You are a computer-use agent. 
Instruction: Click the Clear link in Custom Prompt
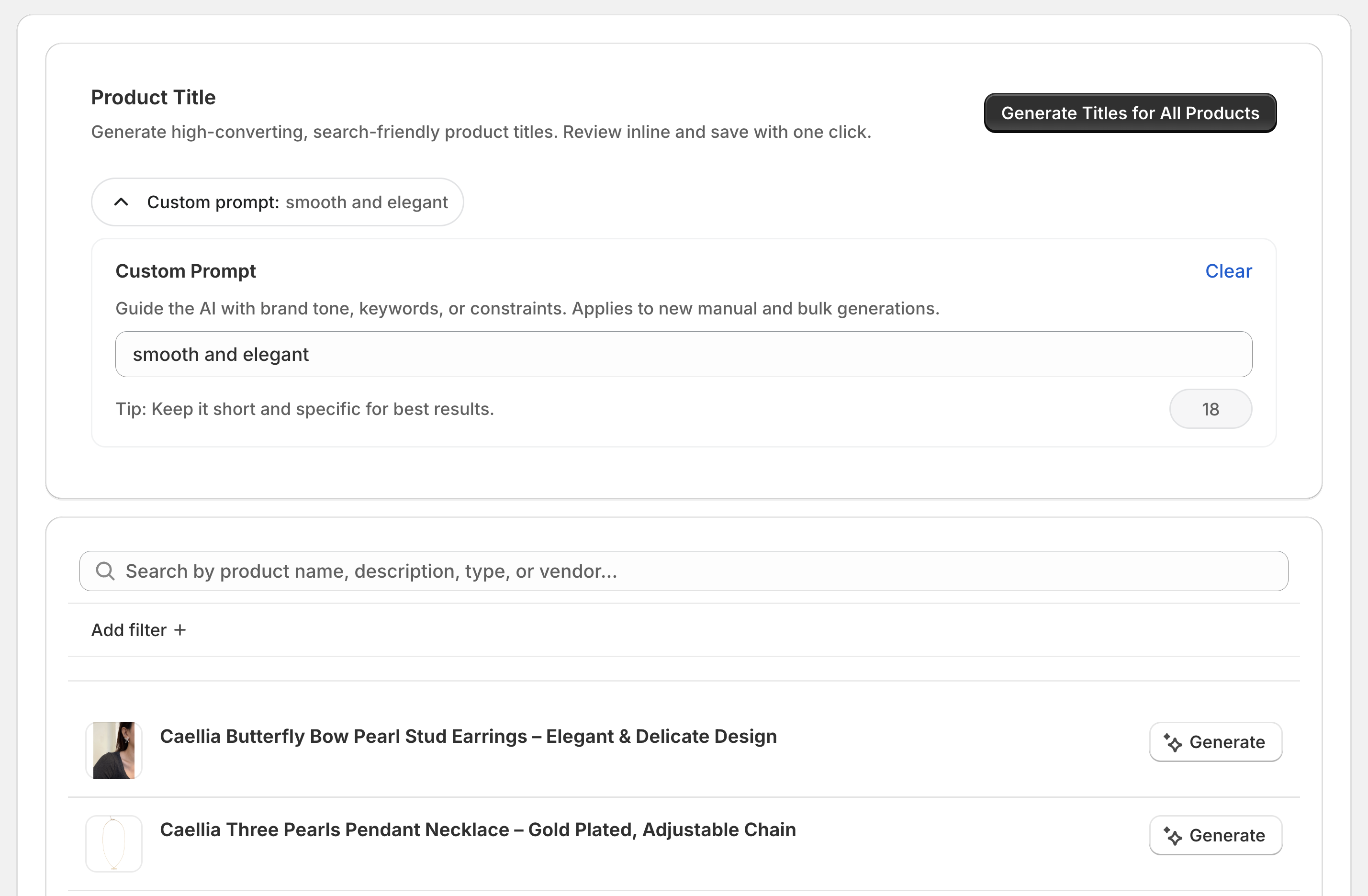pos(1228,271)
